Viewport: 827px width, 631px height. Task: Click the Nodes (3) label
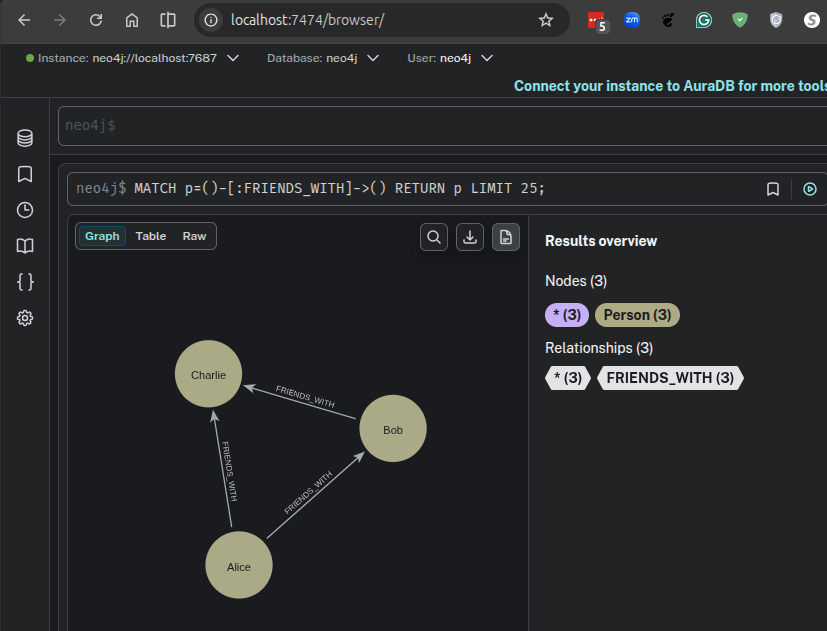point(576,281)
